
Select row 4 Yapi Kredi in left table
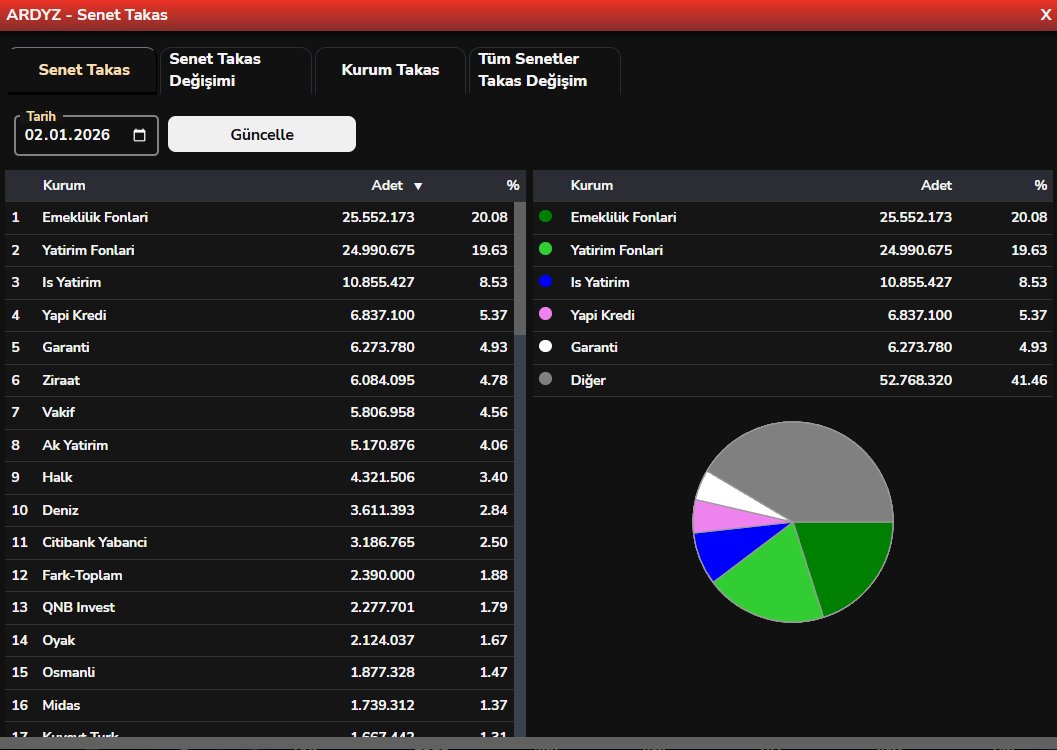pyautogui.click(x=260, y=315)
